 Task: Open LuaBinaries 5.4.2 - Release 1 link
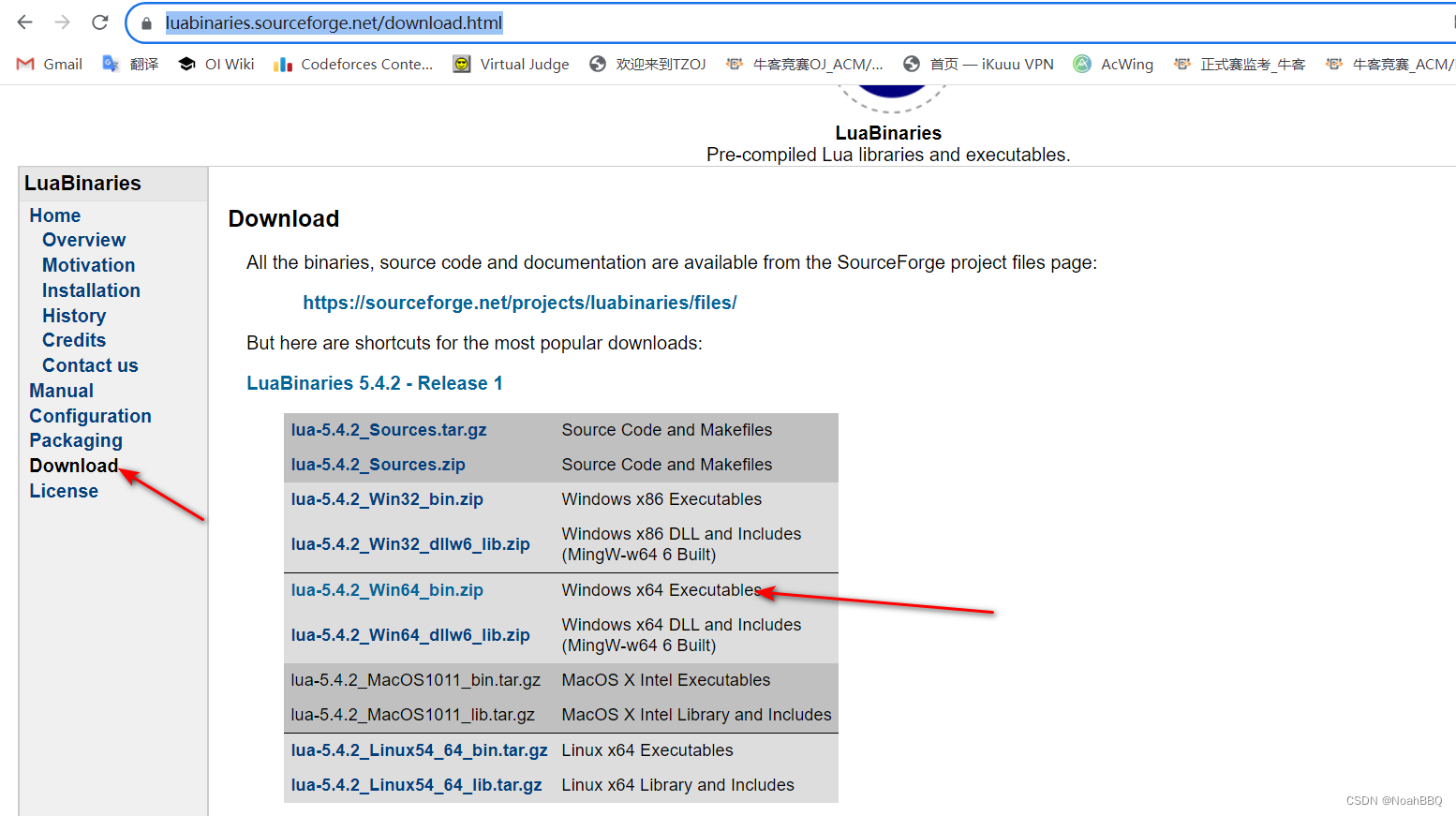[375, 383]
